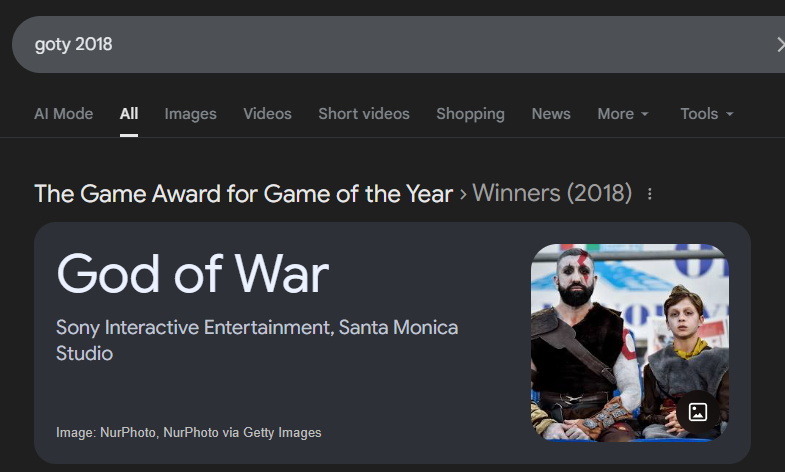785x472 pixels.
Task: Click 'The Game Award for Game of the Year' heading
Action: coord(243,194)
